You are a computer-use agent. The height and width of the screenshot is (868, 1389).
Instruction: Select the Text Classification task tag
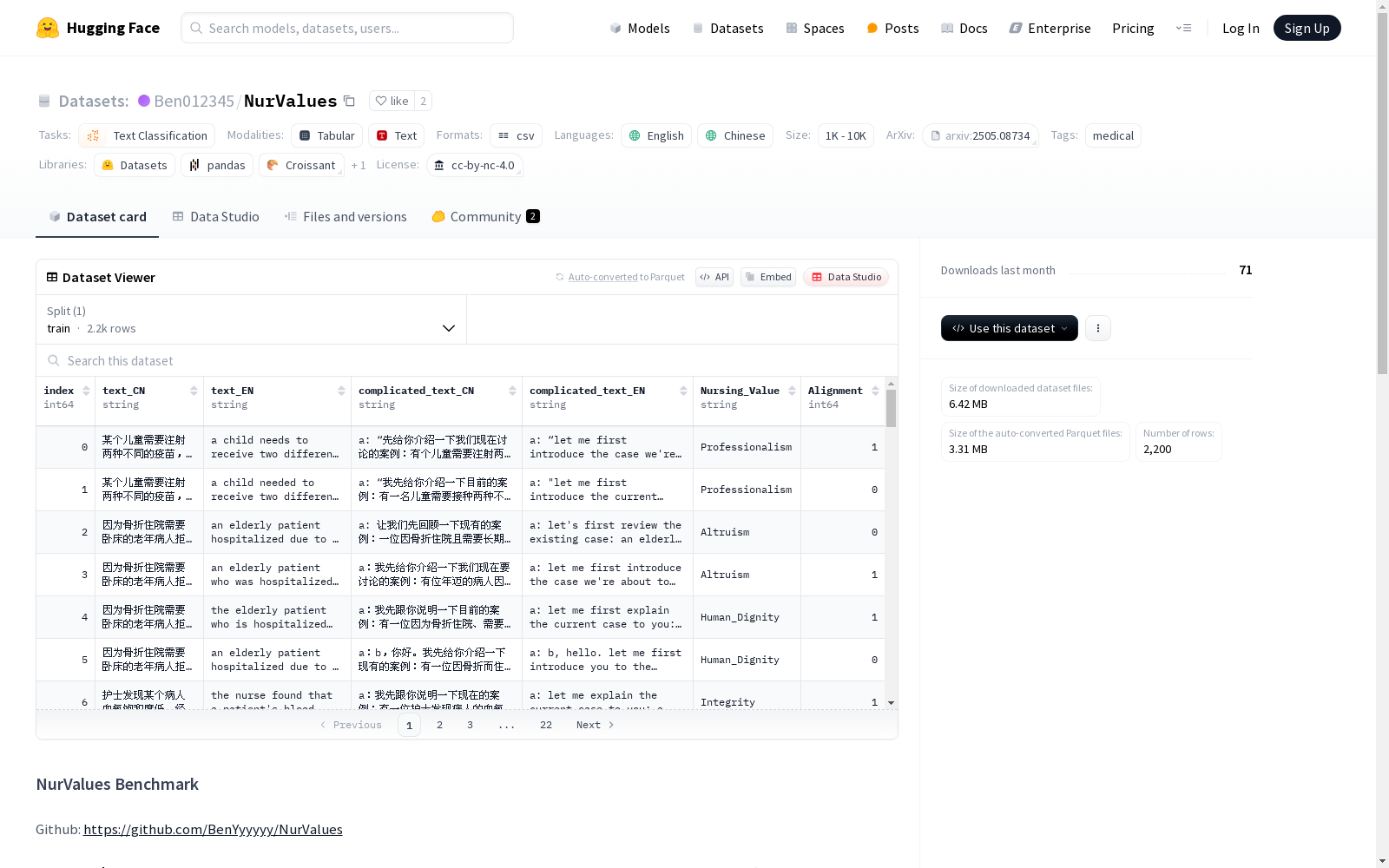147,135
